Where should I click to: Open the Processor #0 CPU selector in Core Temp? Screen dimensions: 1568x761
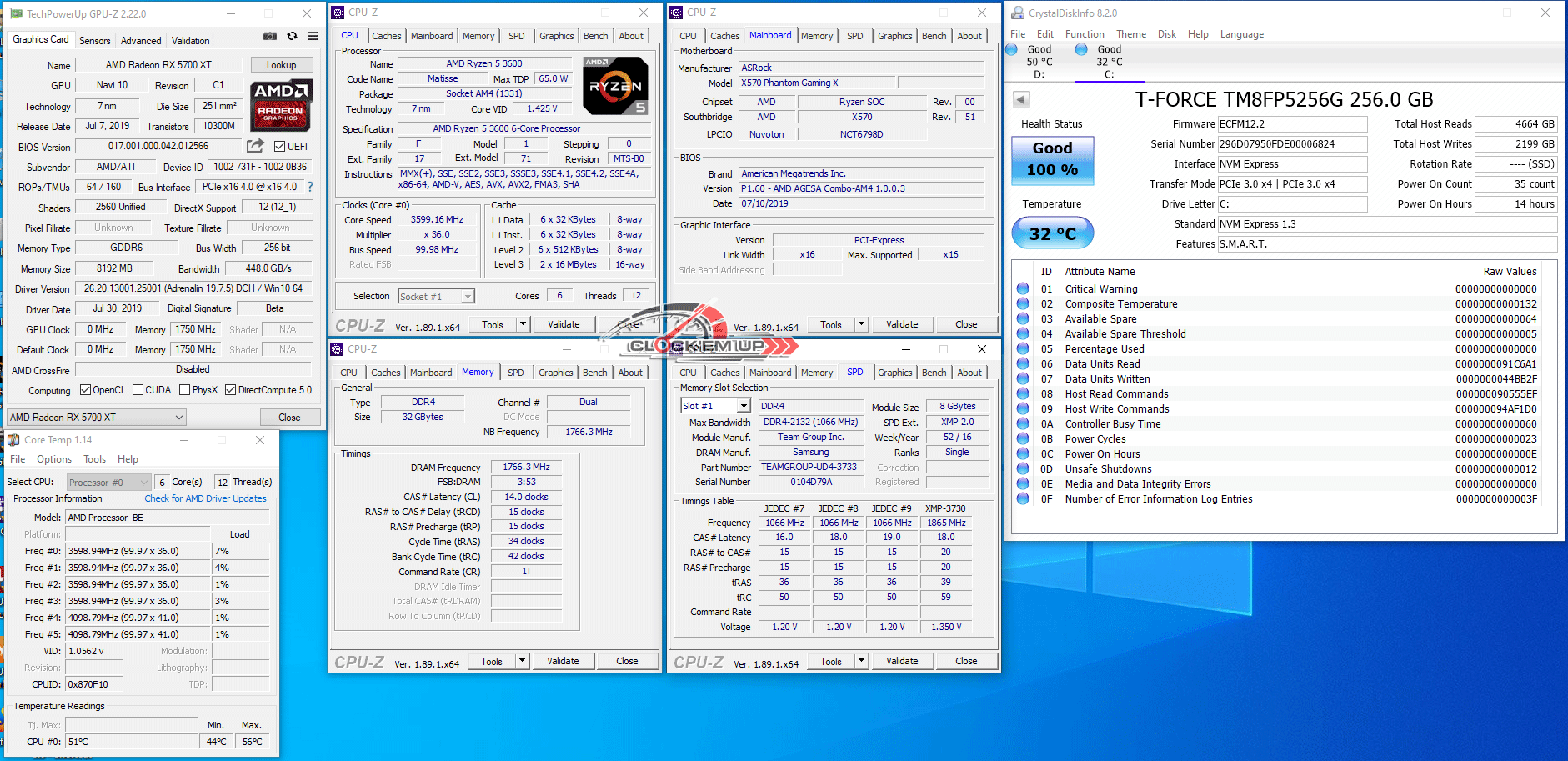pyautogui.click(x=108, y=482)
